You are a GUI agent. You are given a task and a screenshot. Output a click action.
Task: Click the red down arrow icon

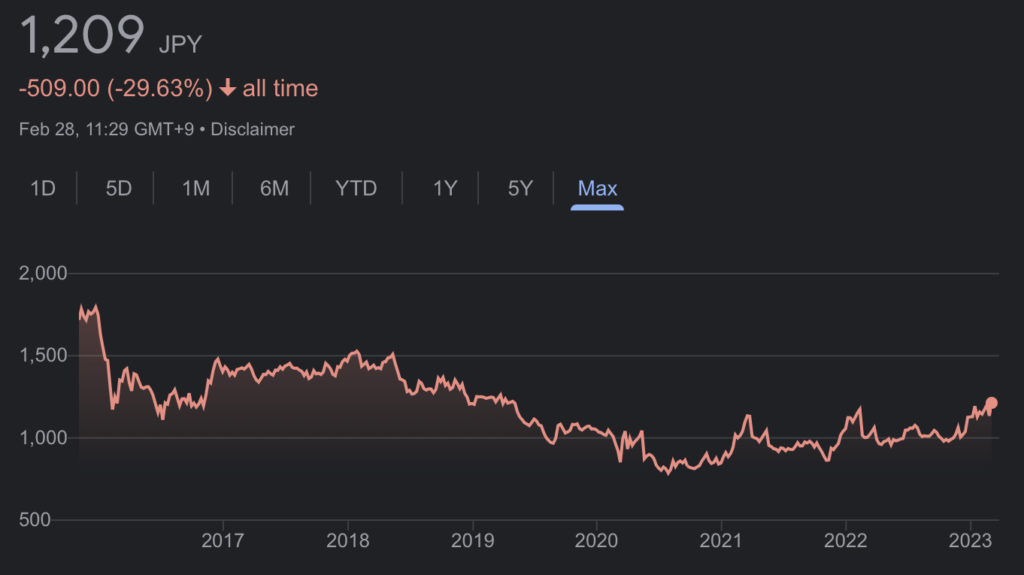(228, 88)
